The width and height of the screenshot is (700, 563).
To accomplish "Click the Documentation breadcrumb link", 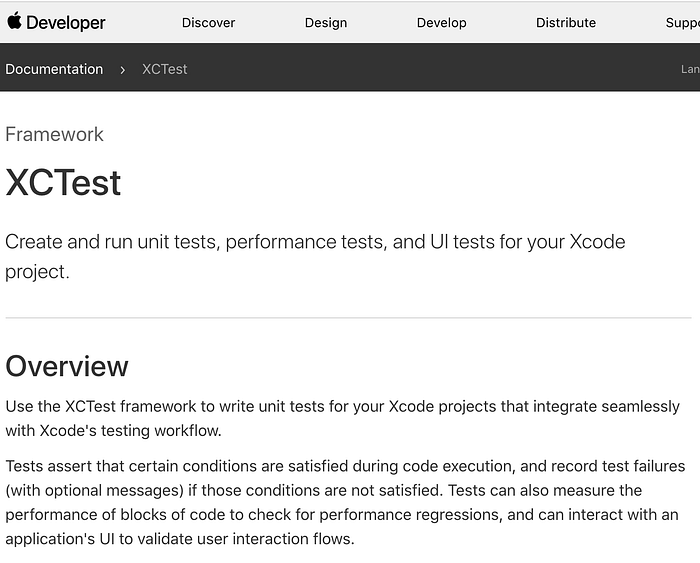I will (x=54, y=69).
